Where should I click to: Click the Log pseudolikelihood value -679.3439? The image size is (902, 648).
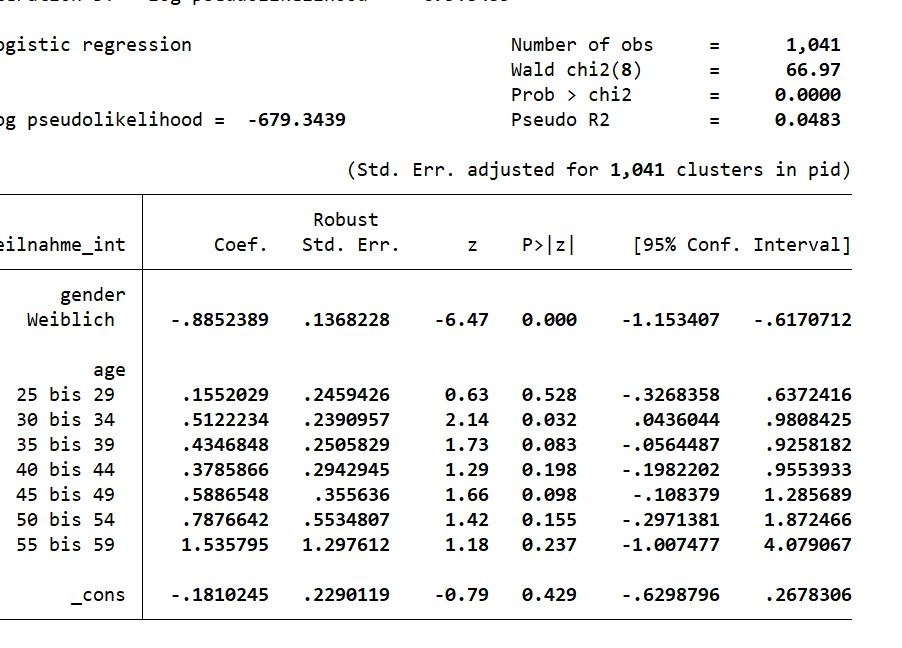coord(297,120)
